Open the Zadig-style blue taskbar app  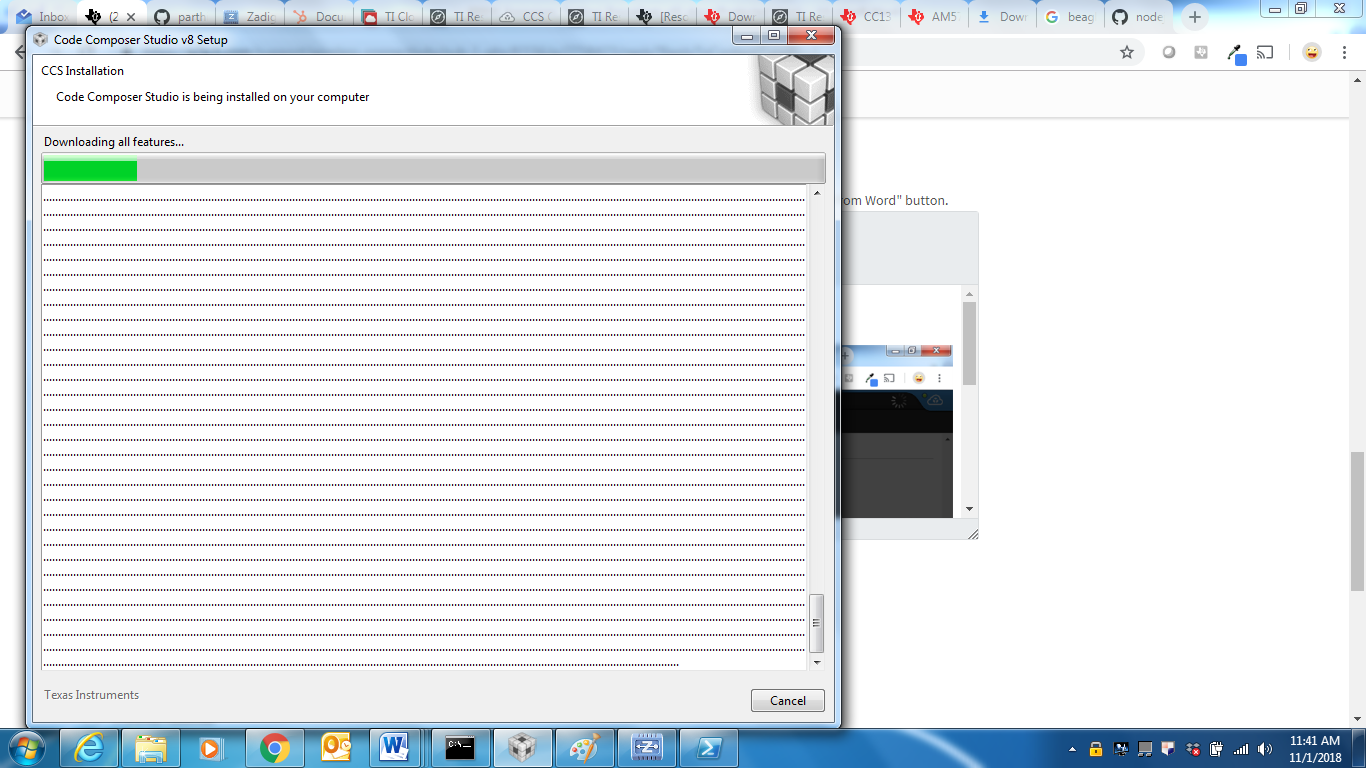point(646,748)
